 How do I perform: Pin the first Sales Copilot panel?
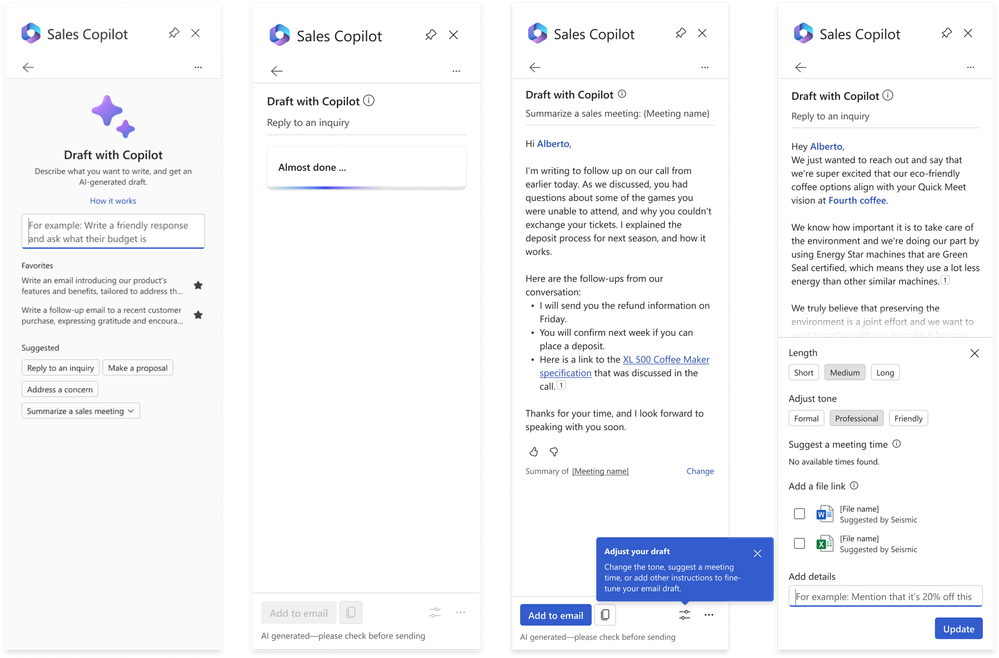[174, 33]
